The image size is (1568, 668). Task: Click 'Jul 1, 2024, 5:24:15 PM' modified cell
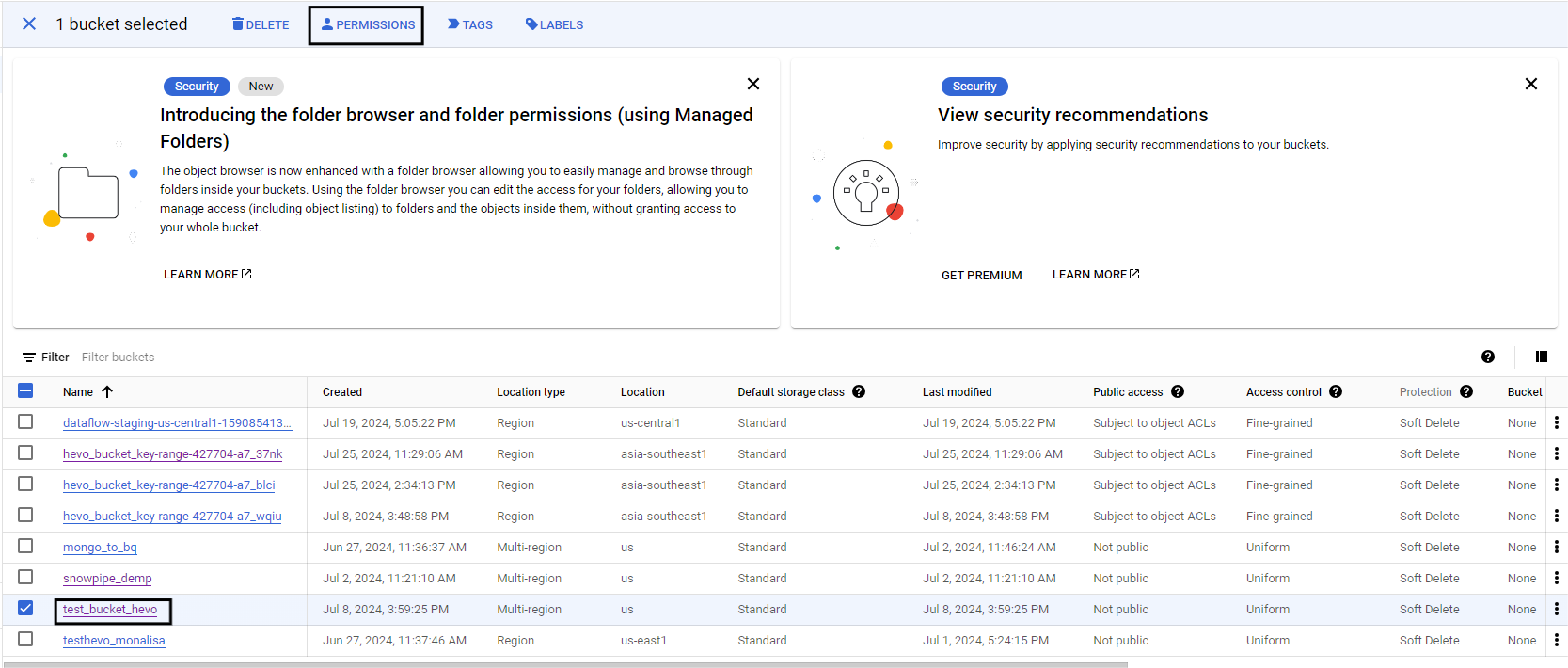coord(986,641)
